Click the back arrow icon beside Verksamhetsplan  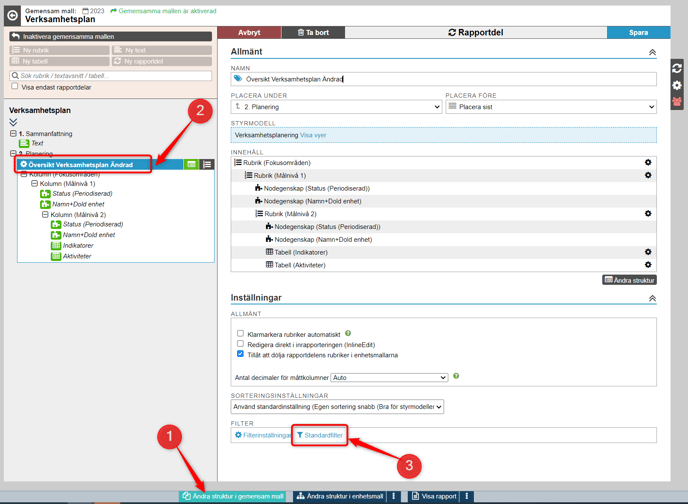(x=12, y=15)
